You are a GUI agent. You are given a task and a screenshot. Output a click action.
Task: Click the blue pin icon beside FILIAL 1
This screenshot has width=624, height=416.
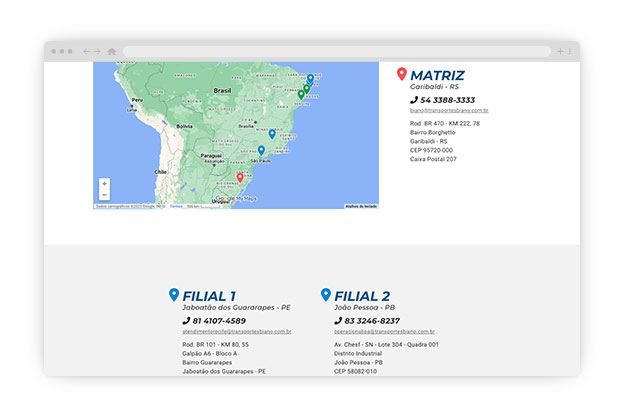click(174, 295)
